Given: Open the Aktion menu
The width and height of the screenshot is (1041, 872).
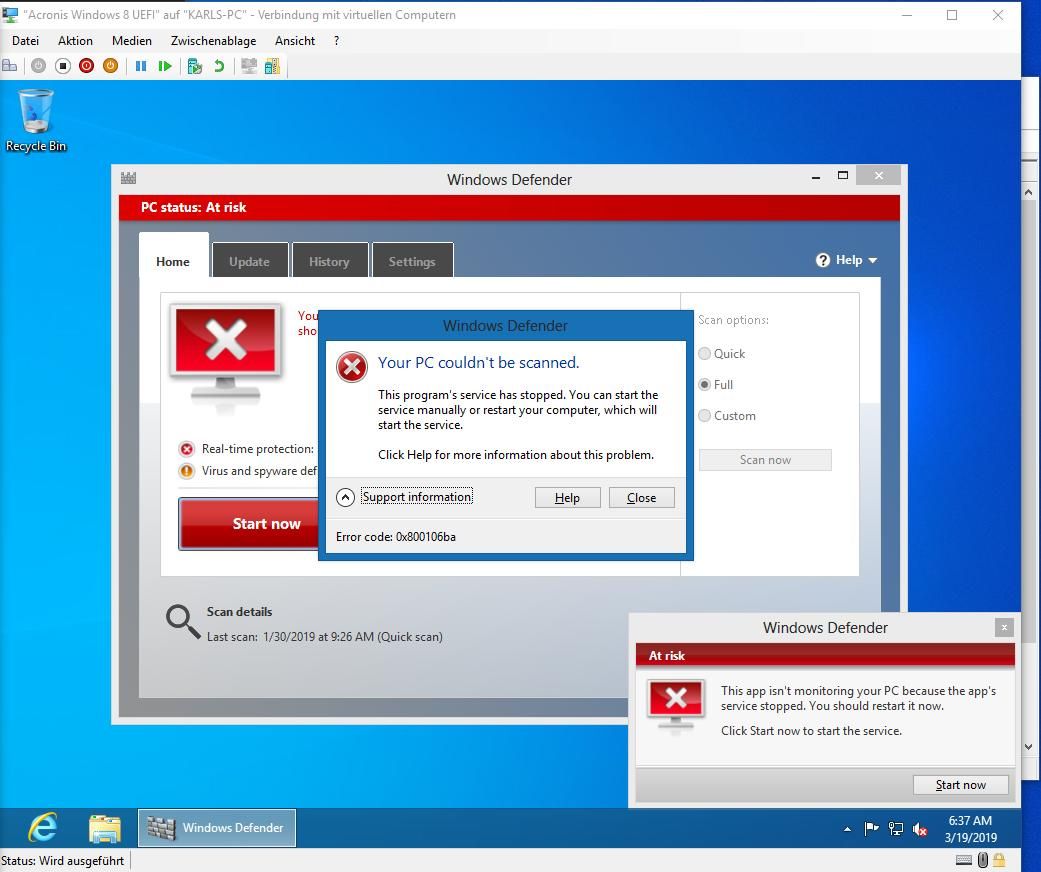Looking at the screenshot, I should [x=75, y=41].
